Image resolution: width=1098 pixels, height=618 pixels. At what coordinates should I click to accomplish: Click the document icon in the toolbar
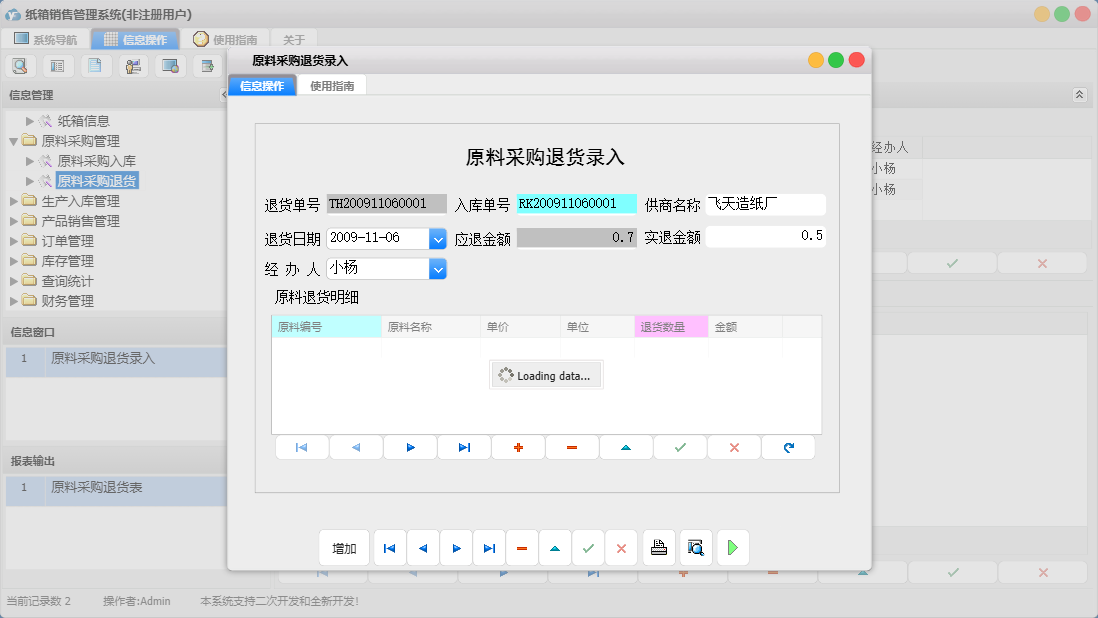tap(95, 65)
